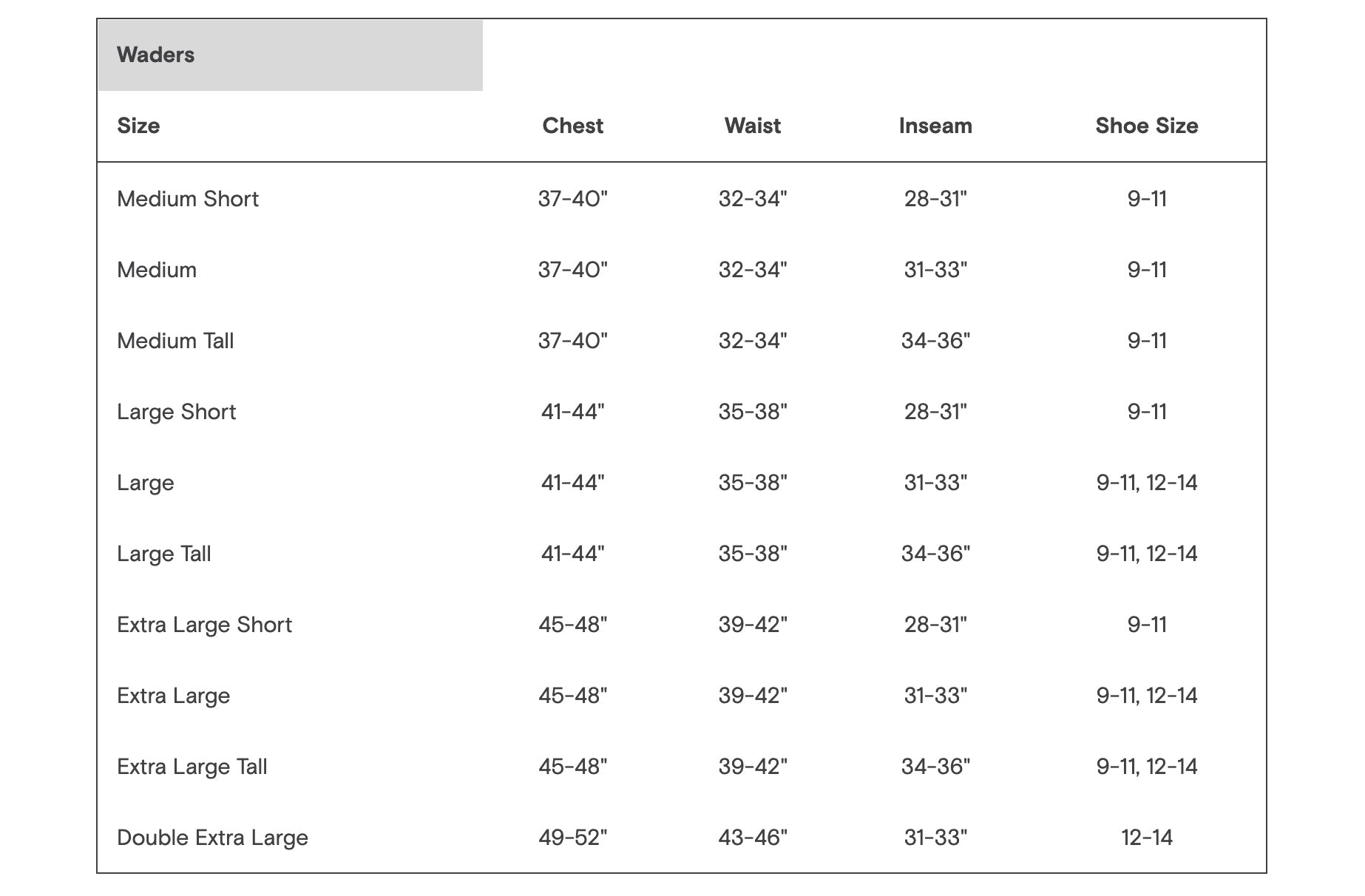Screen dimensions: 1365x896
Task: Select the Double Extra Large row label
Action: tap(212, 838)
